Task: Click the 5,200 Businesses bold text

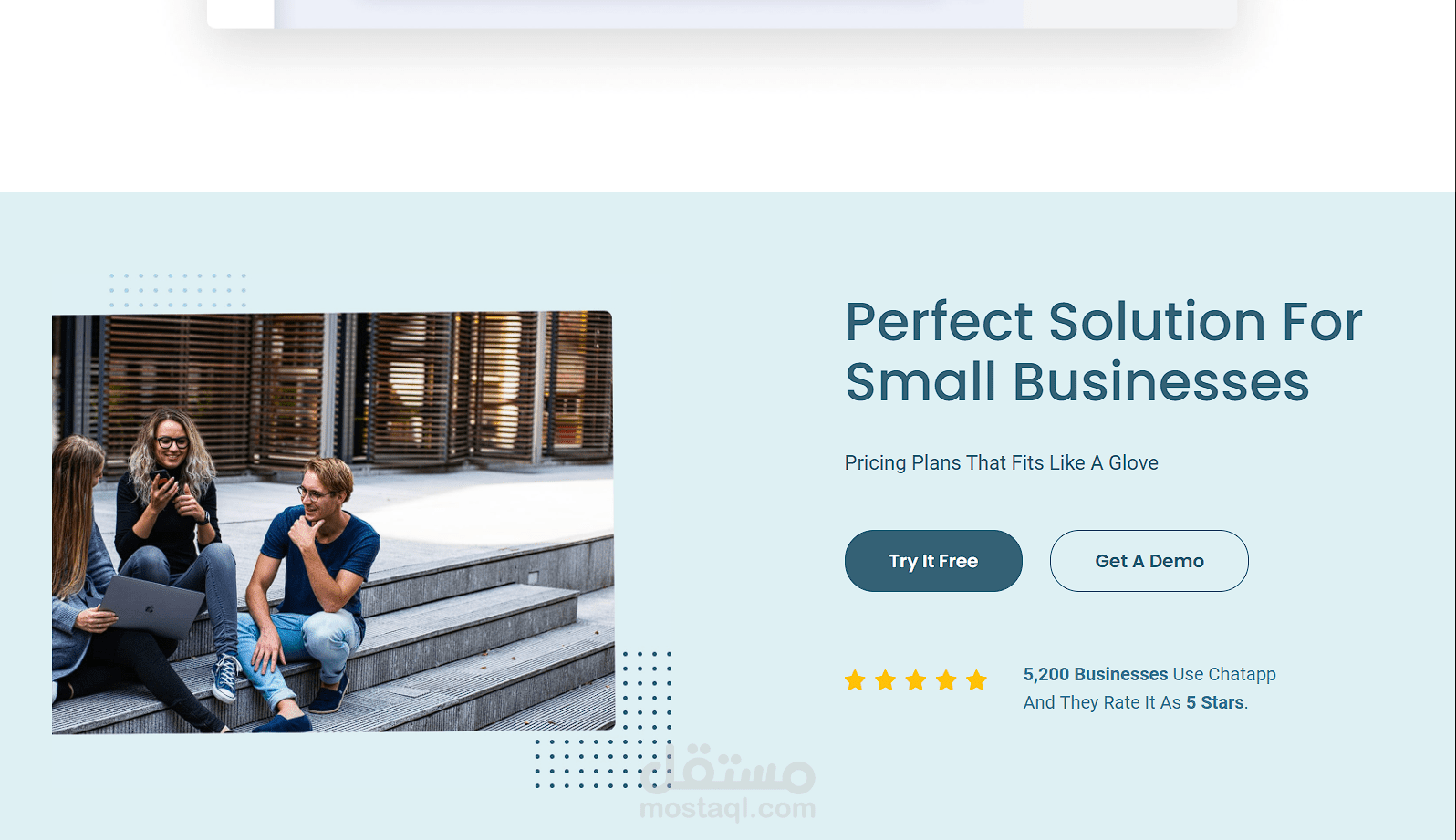Action: (x=1096, y=674)
